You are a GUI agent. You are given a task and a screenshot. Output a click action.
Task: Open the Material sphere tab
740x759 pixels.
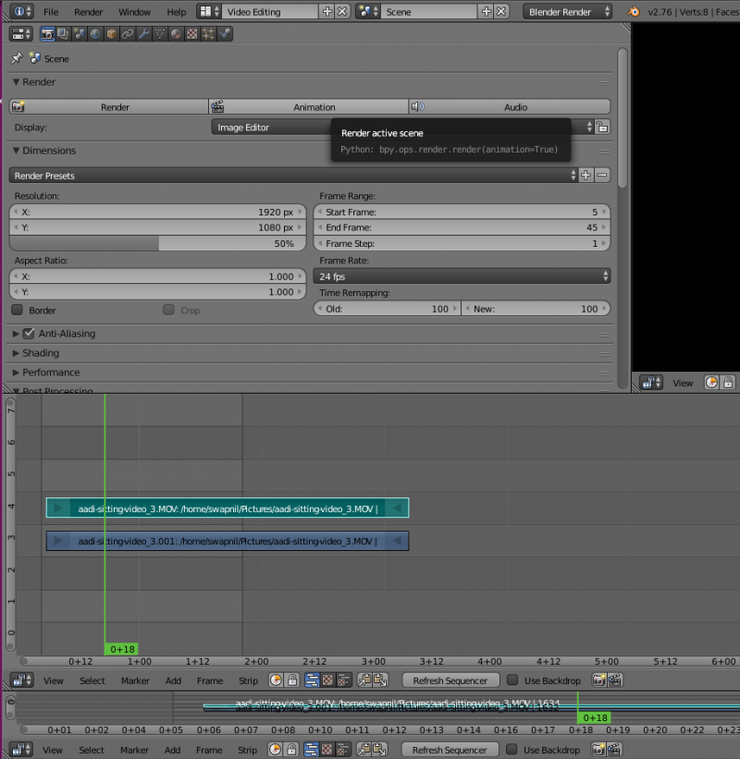coord(176,34)
